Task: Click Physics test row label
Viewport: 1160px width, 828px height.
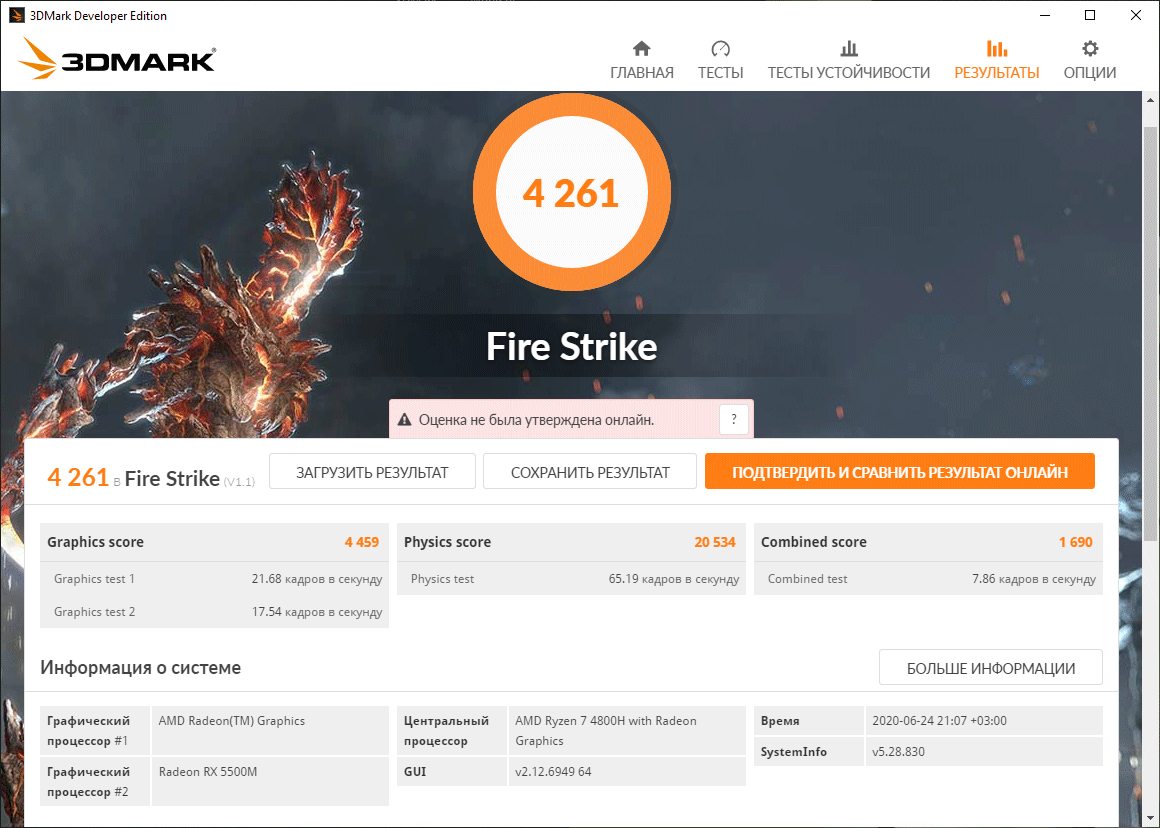Action: pos(442,579)
